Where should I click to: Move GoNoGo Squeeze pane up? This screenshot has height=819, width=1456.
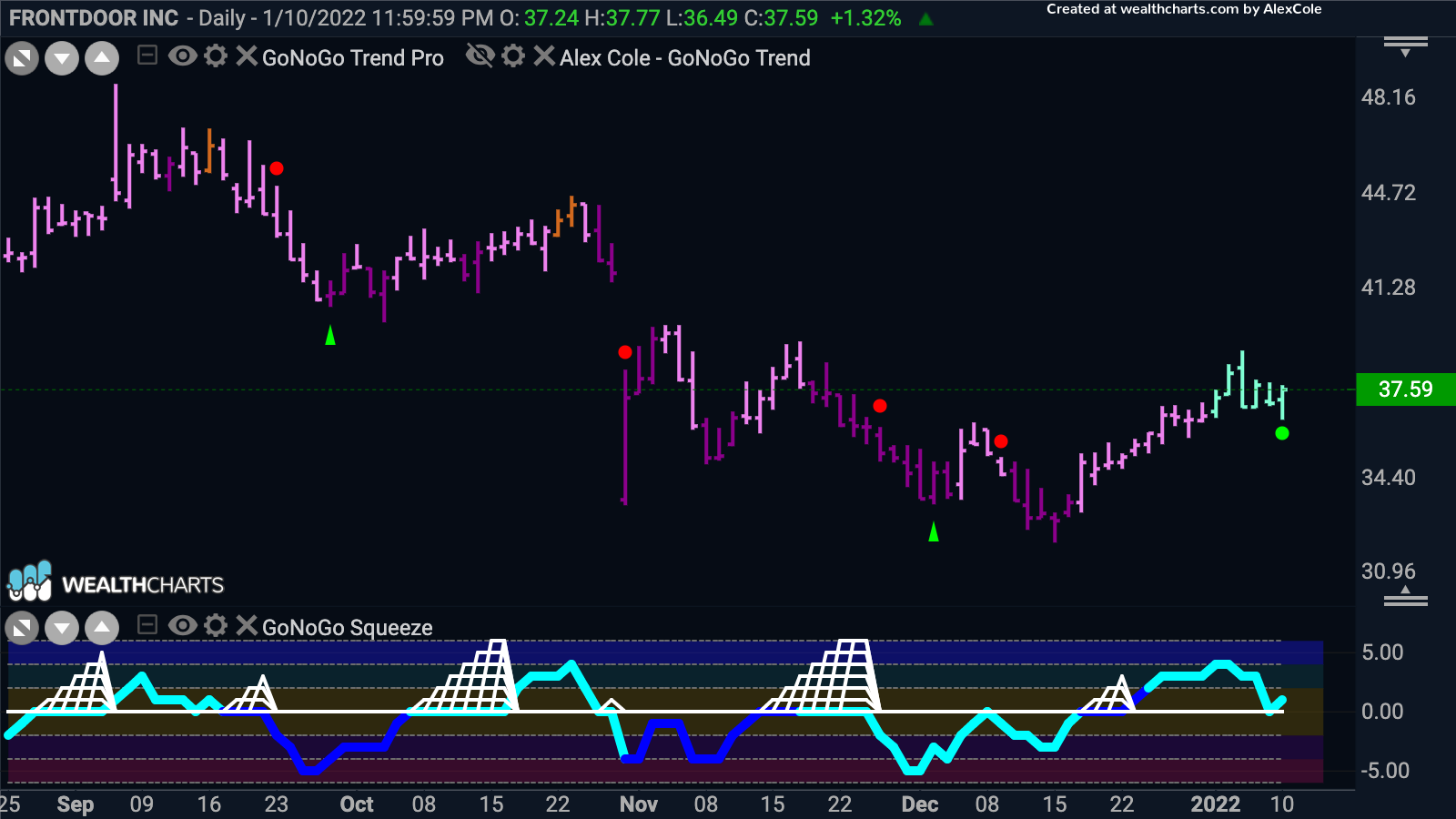pos(102,628)
